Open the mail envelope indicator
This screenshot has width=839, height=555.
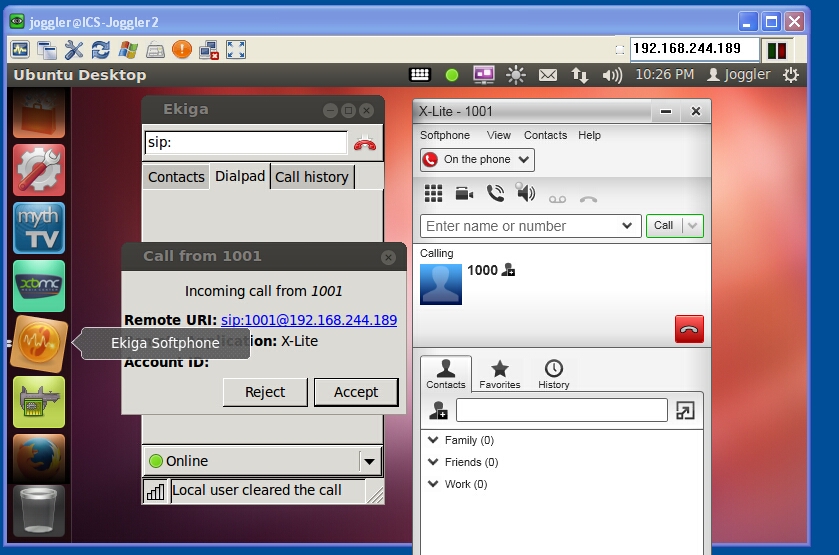click(547, 75)
